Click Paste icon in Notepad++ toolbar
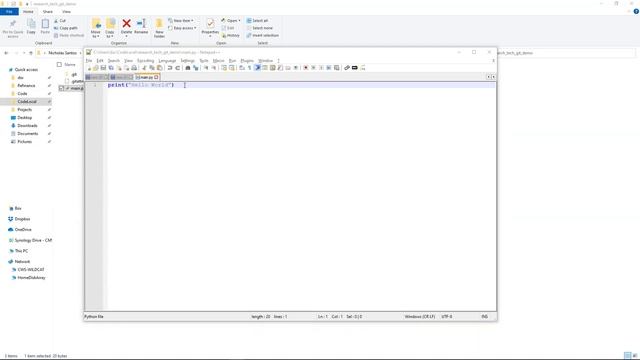The height and width of the screenshot is (360, 640). click(x=160, y=68)
